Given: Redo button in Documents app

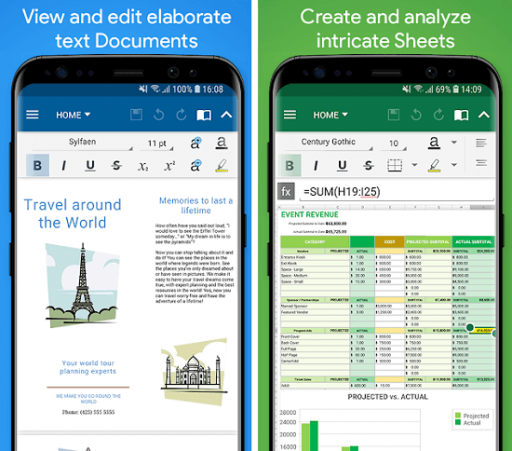Looking at the screenshot, I should (181, 115).
